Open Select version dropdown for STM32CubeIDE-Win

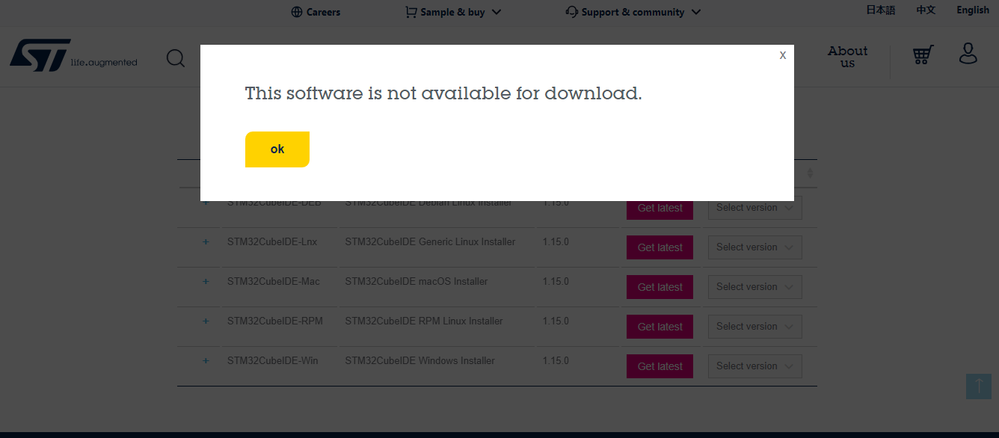[755, 366]
